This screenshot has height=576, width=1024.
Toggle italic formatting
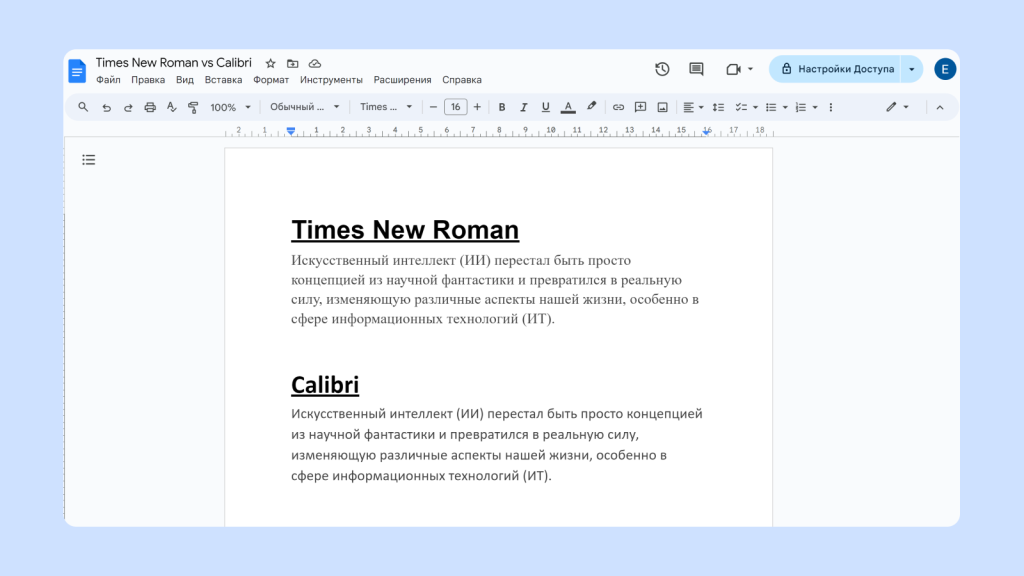(x=523, y=106)
